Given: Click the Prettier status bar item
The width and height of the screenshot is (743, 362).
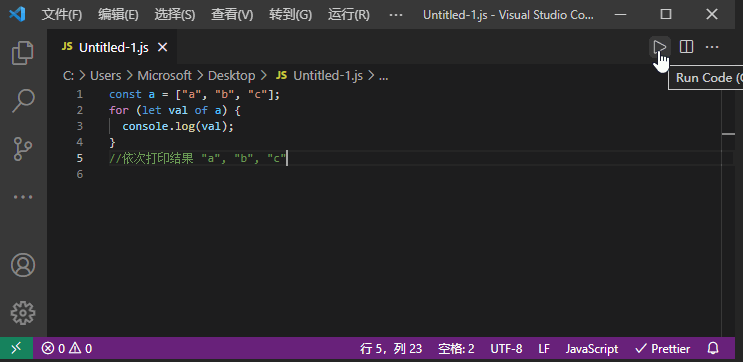Looking at the screenshot, I should tap(662, 349).
